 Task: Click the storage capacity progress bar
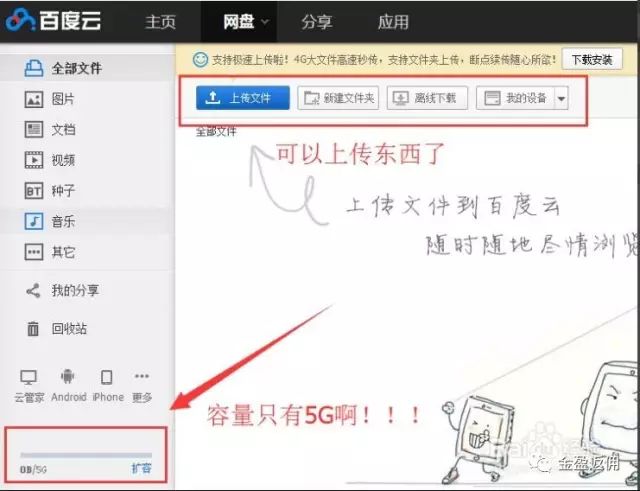tap(86, 455)
